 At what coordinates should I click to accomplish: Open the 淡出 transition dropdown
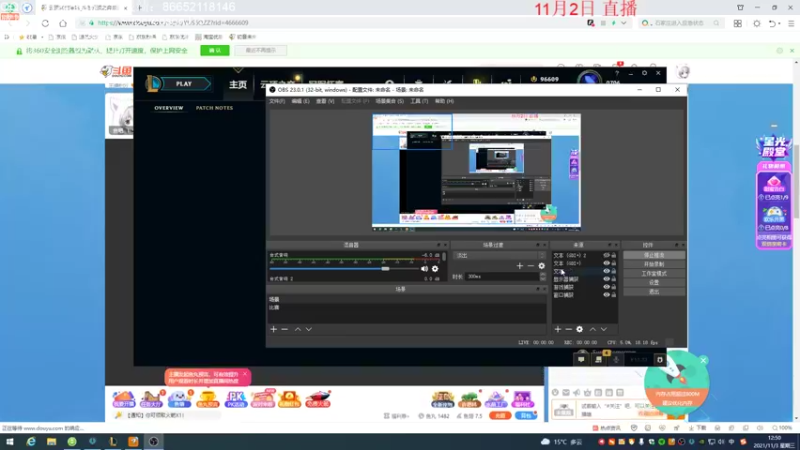click(499, 255)
